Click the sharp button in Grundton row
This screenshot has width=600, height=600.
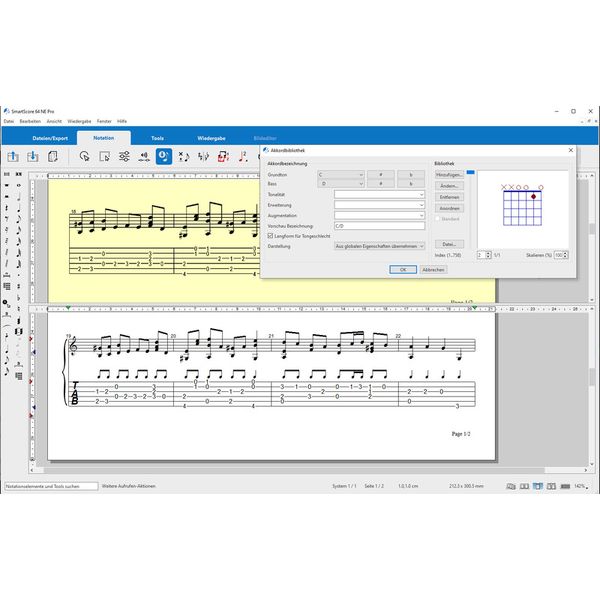pos(380,174)
